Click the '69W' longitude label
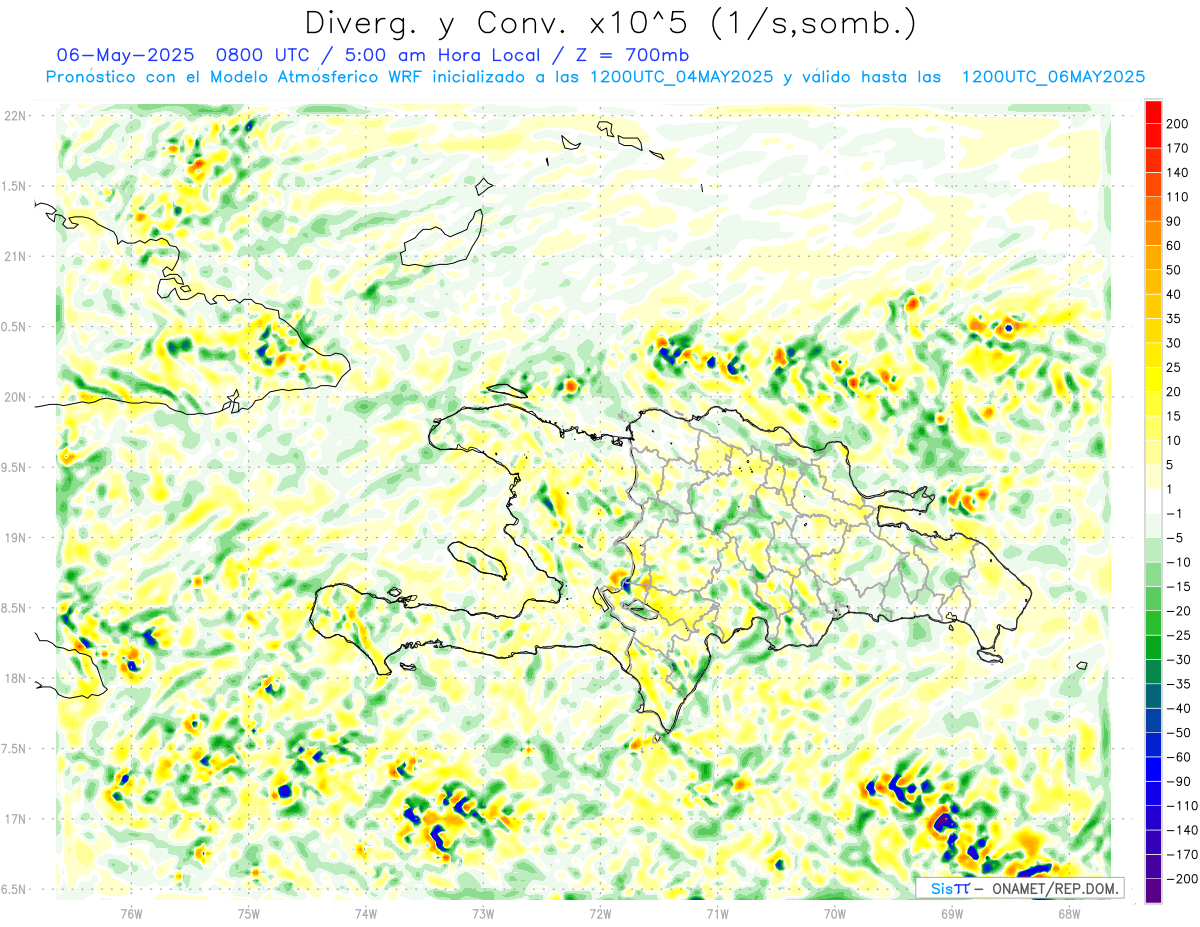The image size is (1200, 927). click(x=951, y=913)
